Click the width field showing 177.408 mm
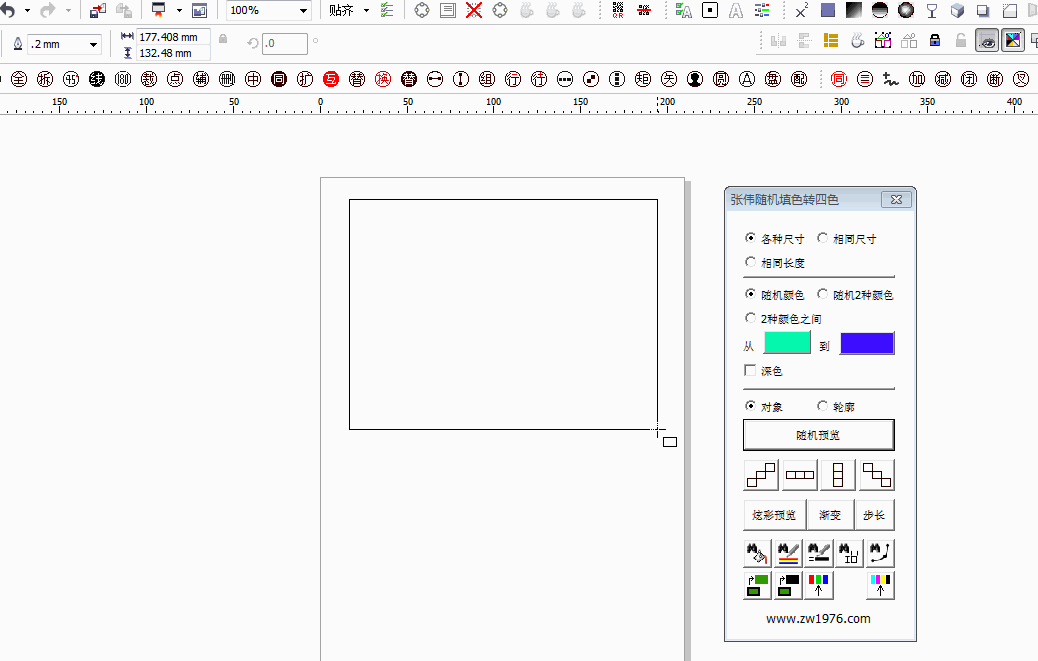This screenshot has width=1038, height=661. [x=172, y=37]
